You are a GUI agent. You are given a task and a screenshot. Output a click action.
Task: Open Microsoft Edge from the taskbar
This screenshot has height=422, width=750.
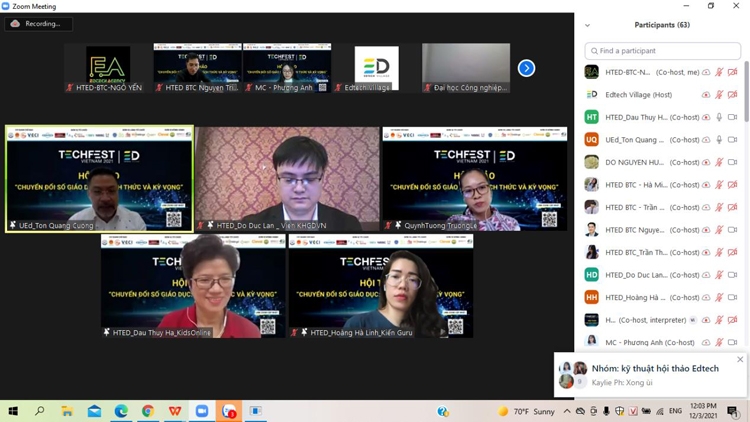click(x=121, y=411)
